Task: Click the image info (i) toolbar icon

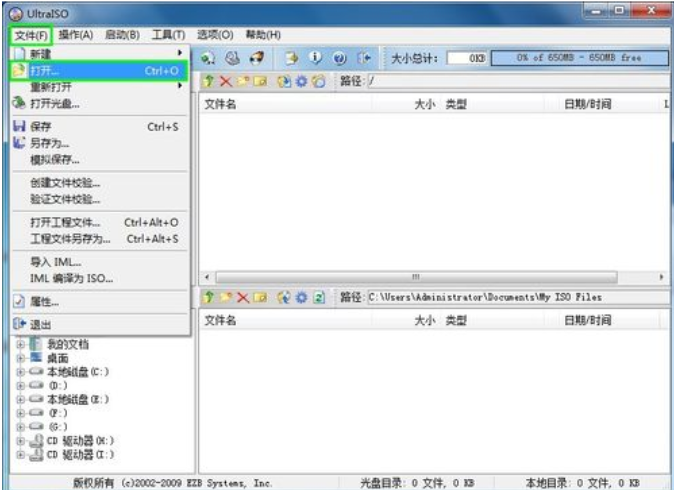Action: coord(315,58)
